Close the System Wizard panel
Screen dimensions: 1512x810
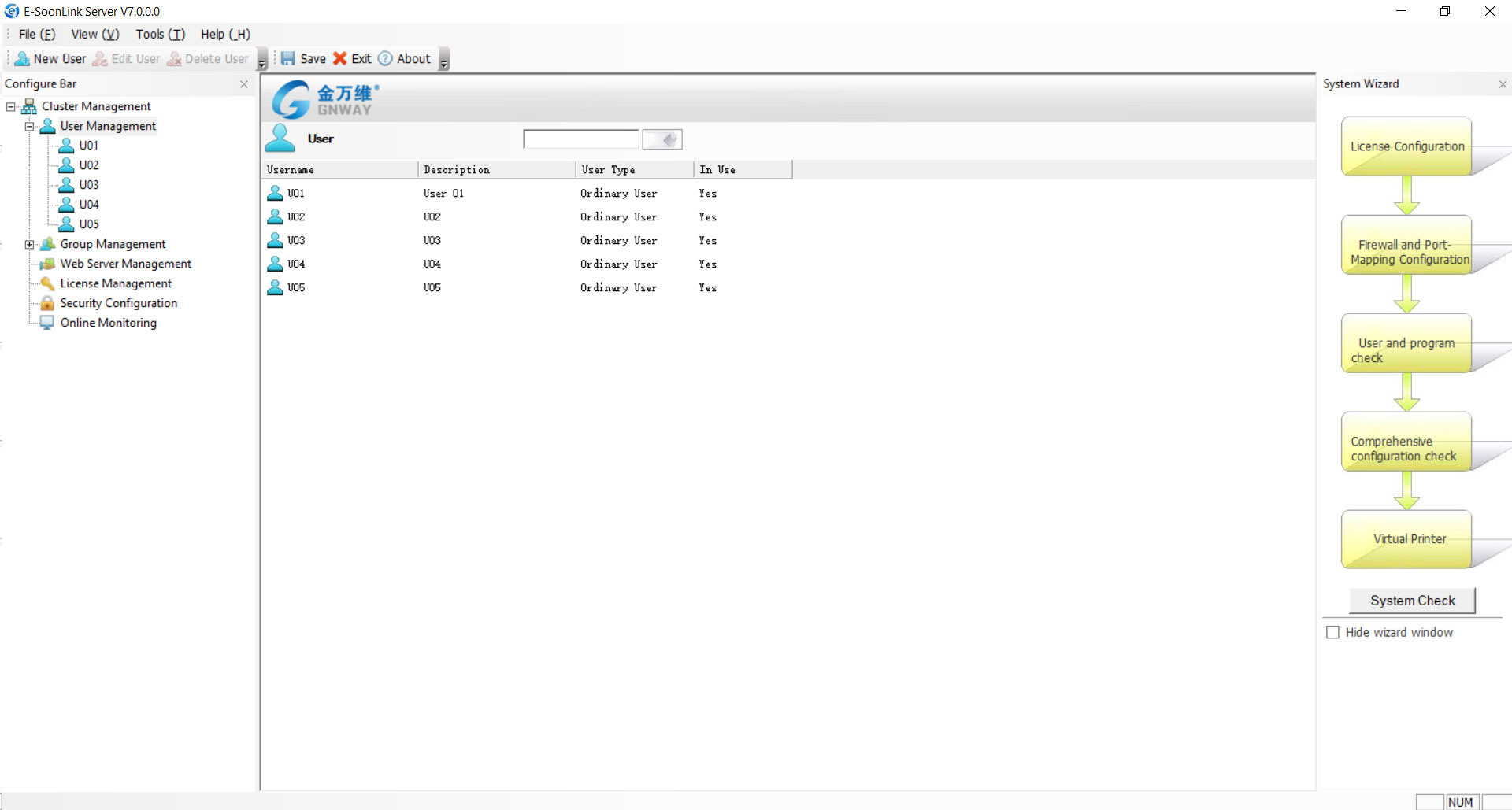(x=1503, y=84)
